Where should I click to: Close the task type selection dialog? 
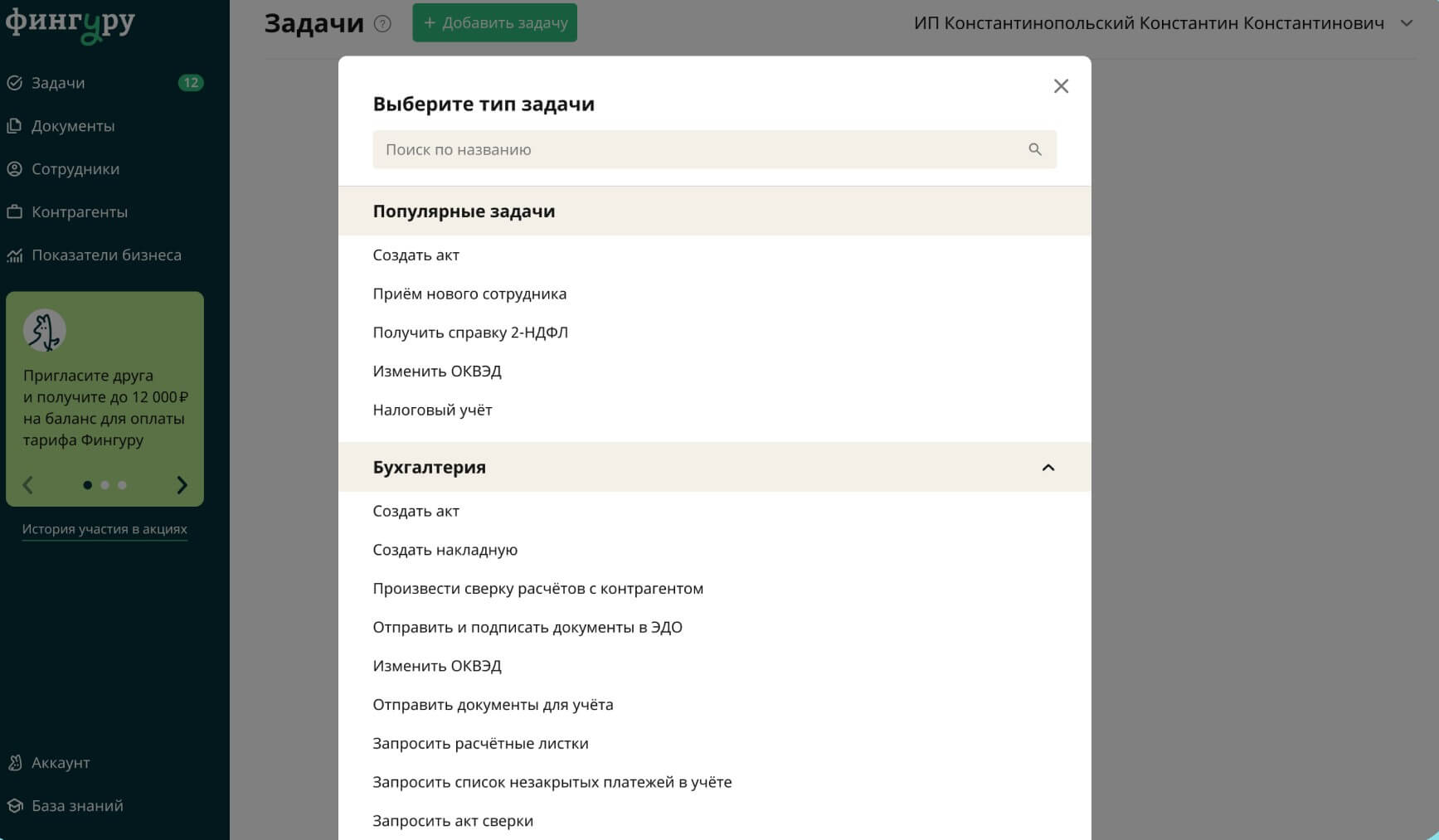click(x=1061, y=85)
